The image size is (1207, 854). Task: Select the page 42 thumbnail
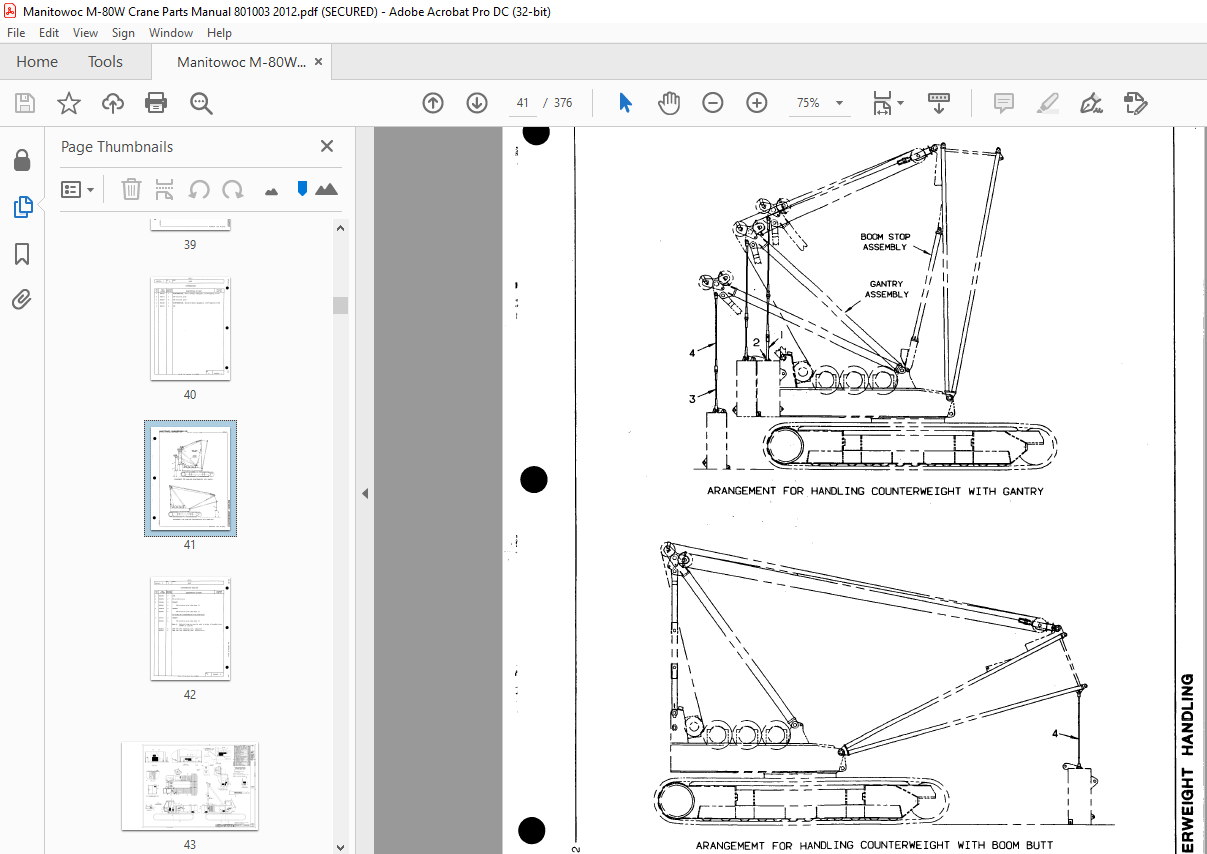tap(190, 629)
